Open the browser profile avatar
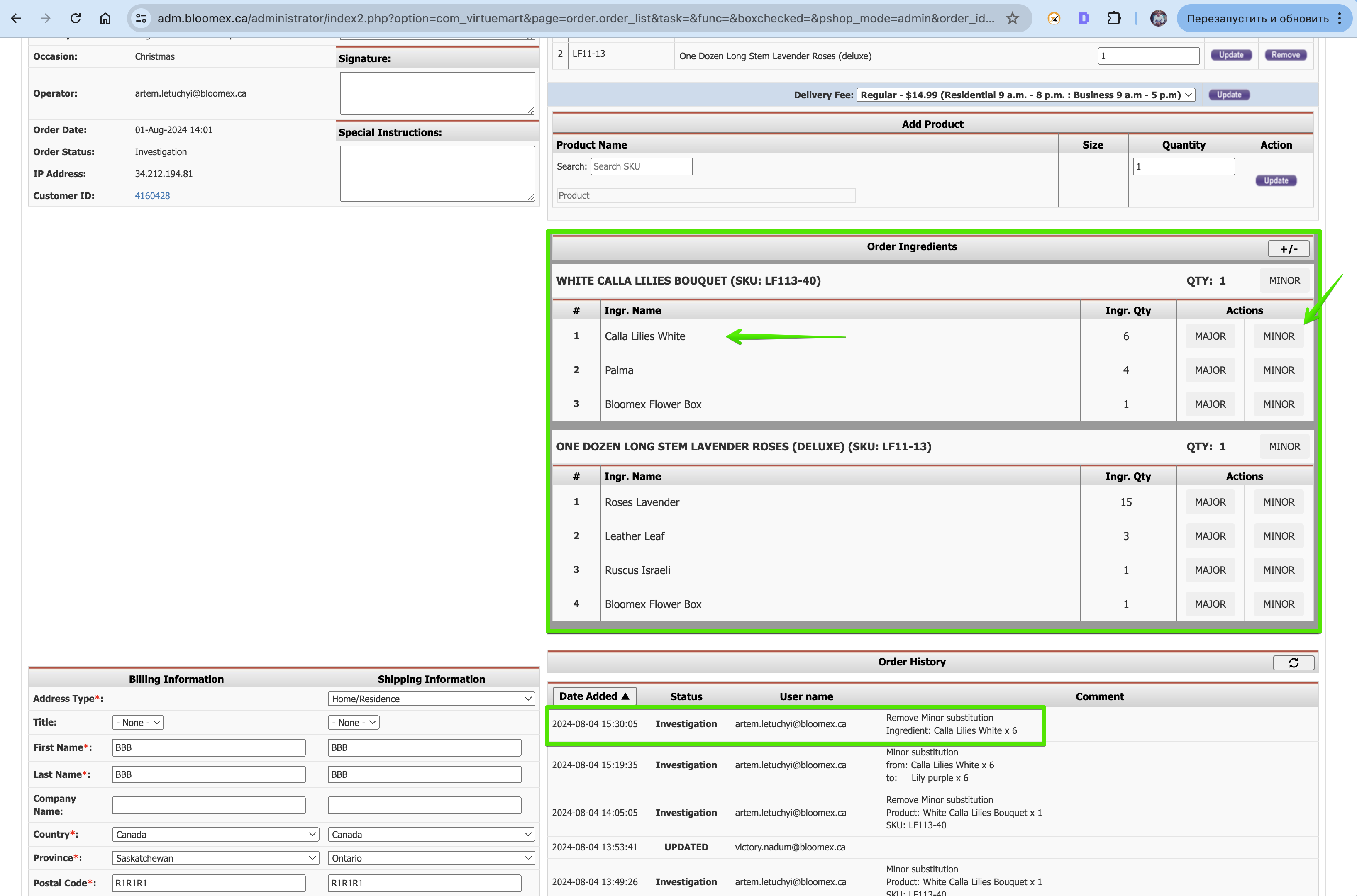This screenshot has height=896, width=1357. tap(1158, 18)
